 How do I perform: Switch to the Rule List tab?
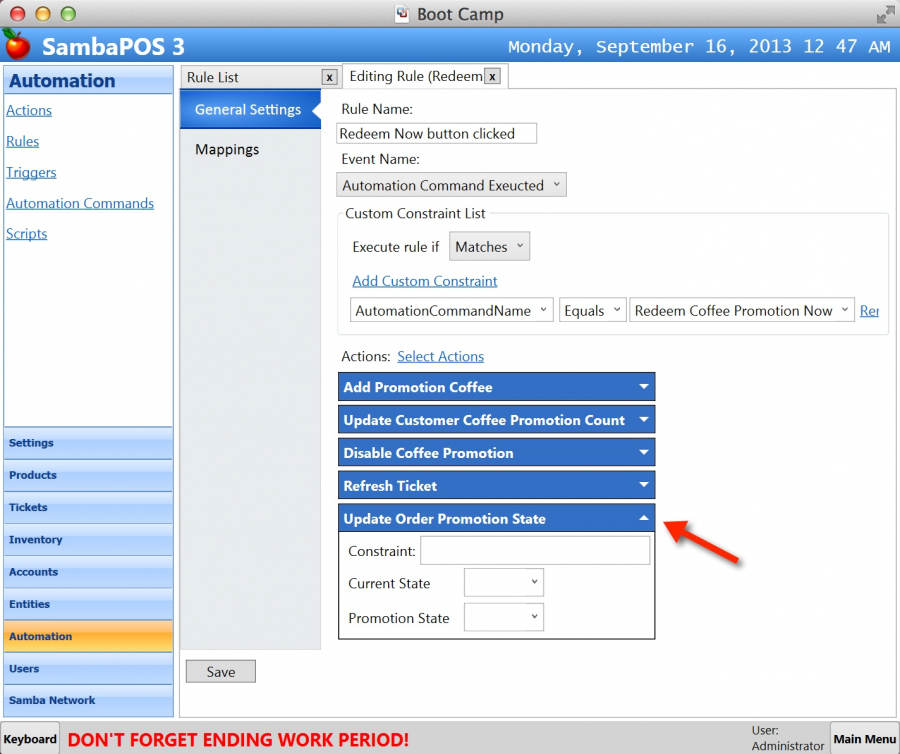(214, 77)
